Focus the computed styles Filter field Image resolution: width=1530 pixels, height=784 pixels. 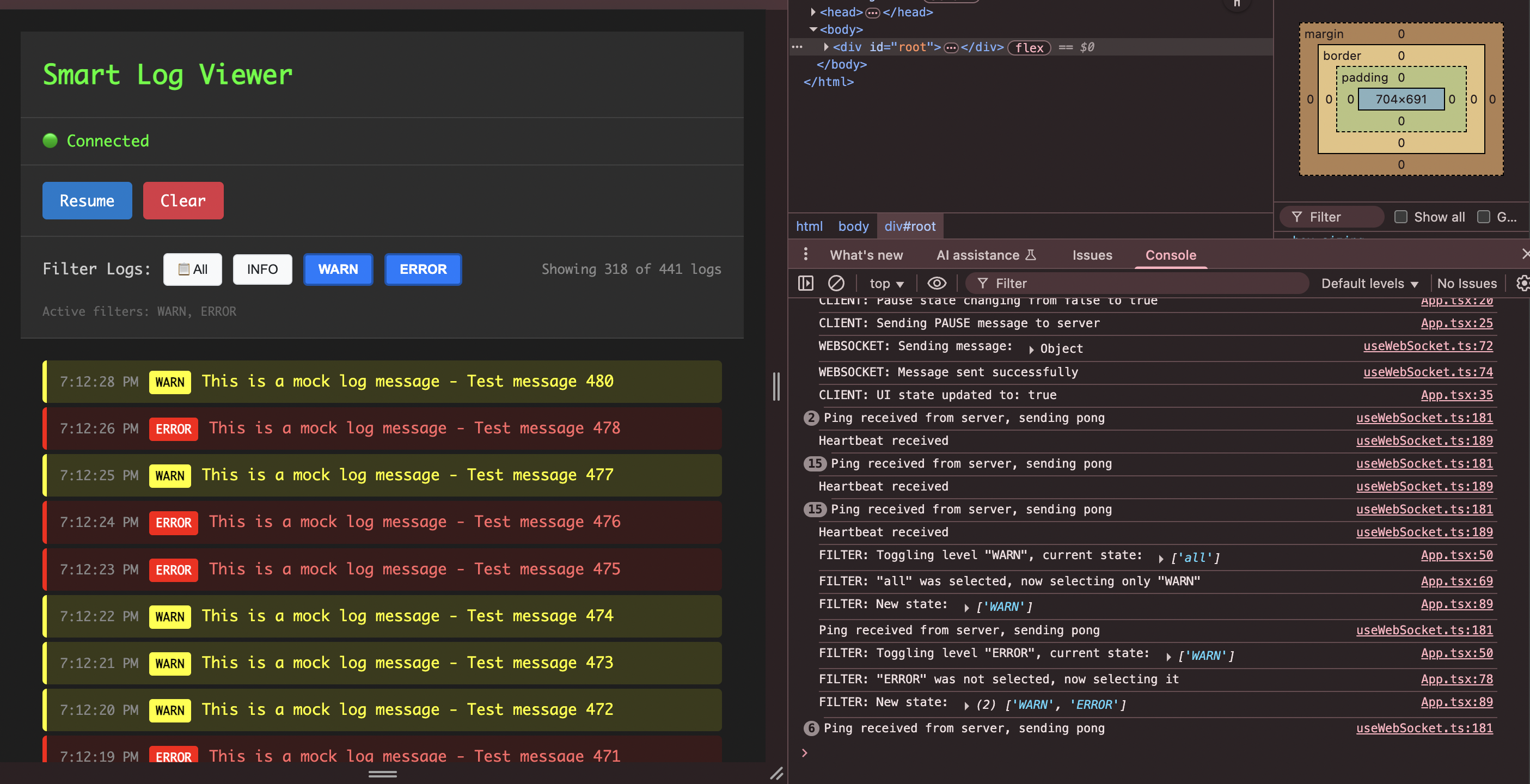point(1331,217)
